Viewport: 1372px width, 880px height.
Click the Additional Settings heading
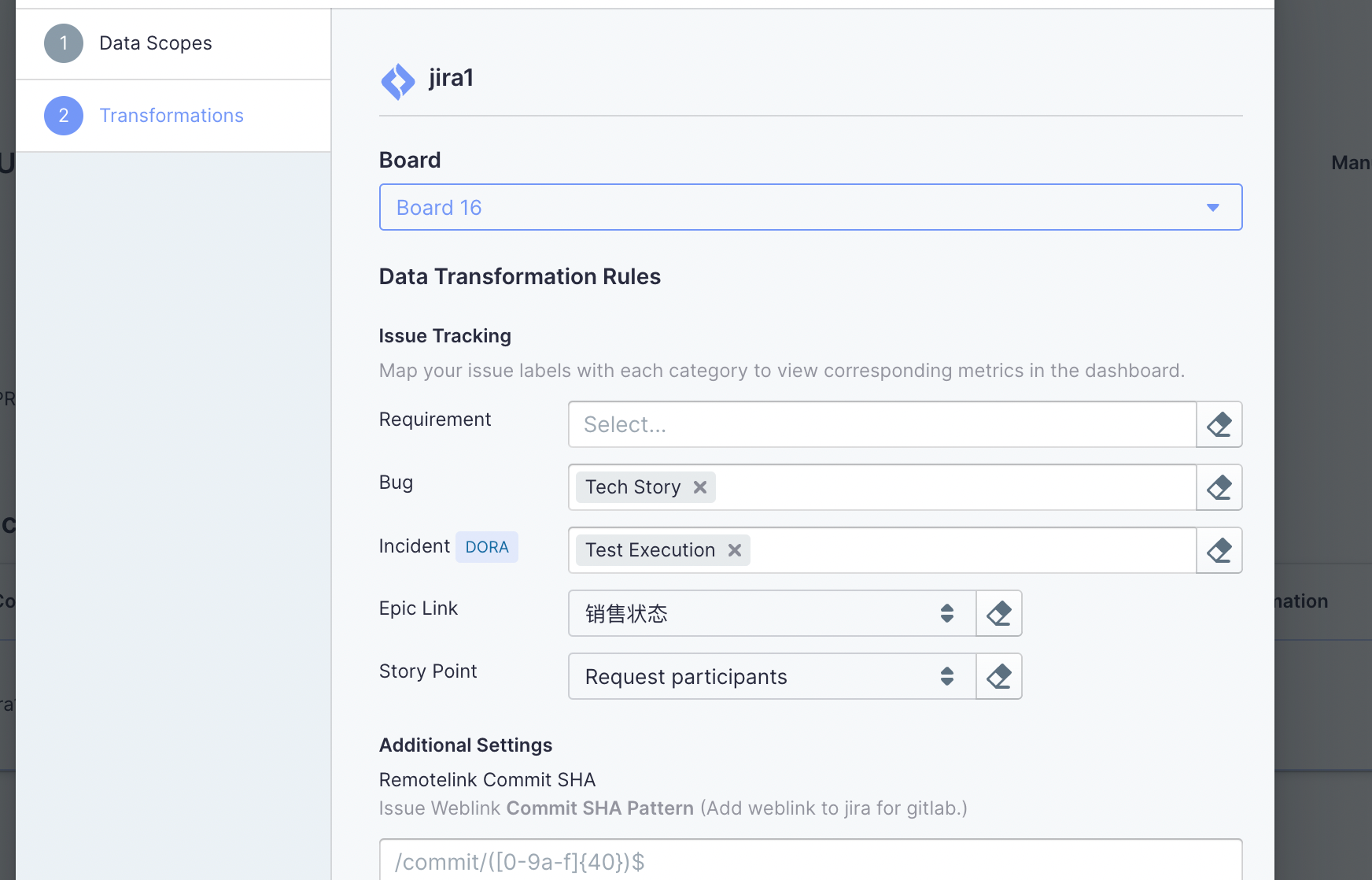tap(466, 745)
